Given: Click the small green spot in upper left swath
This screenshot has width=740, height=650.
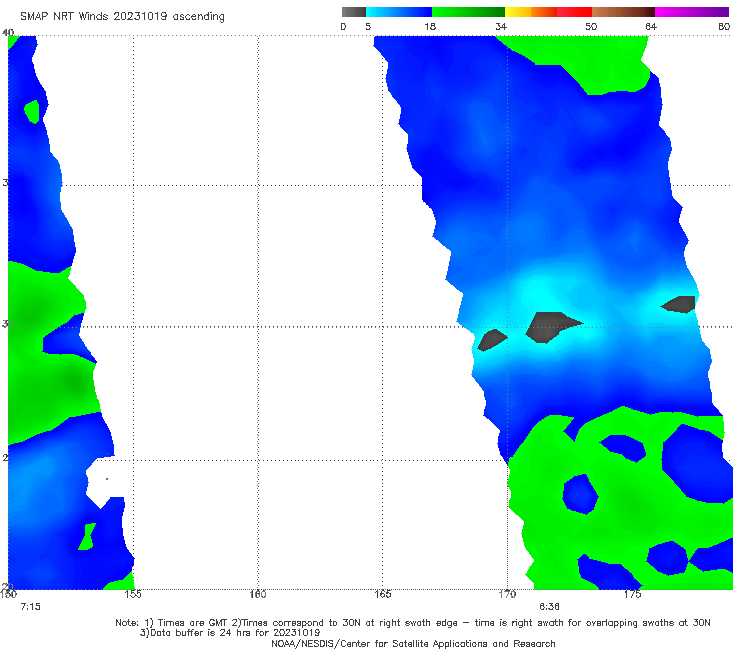Looking at the screenshot, I should coord(33,111).
